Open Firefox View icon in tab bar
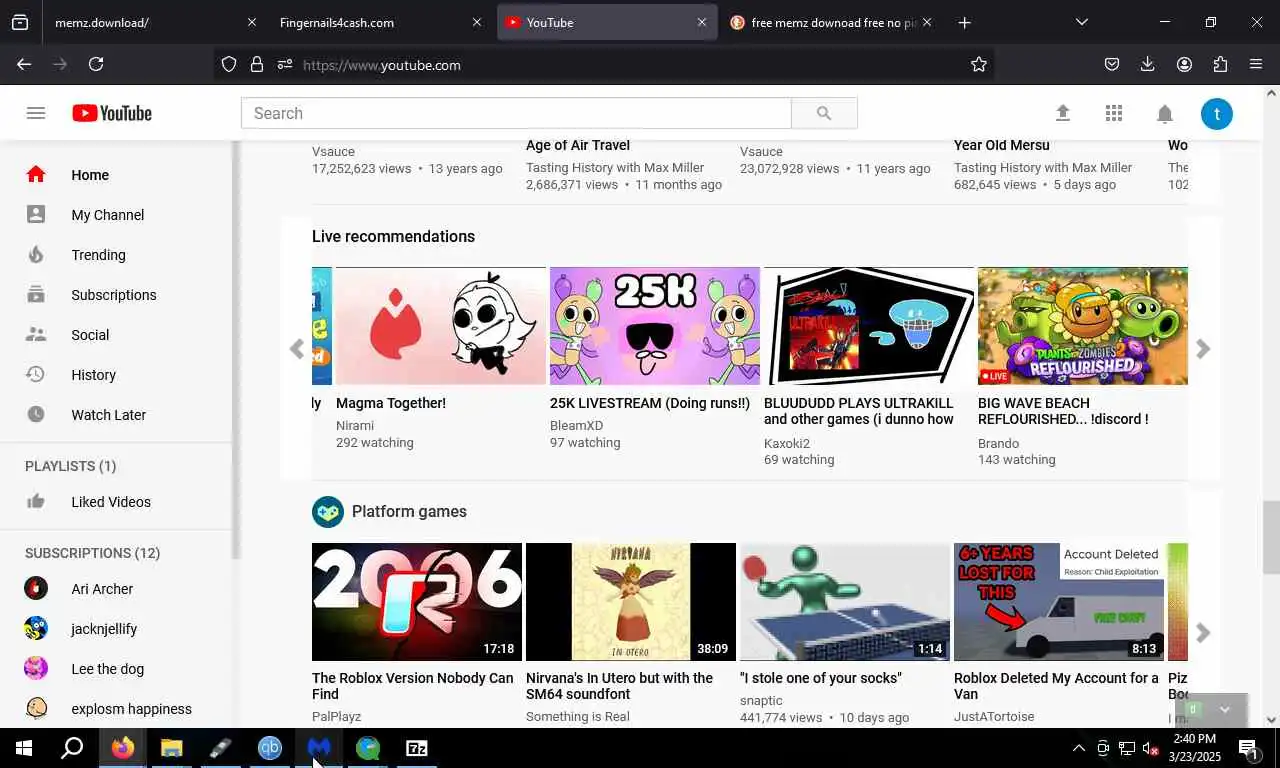This screenshot has width=1280, height=768. [20, 22]
